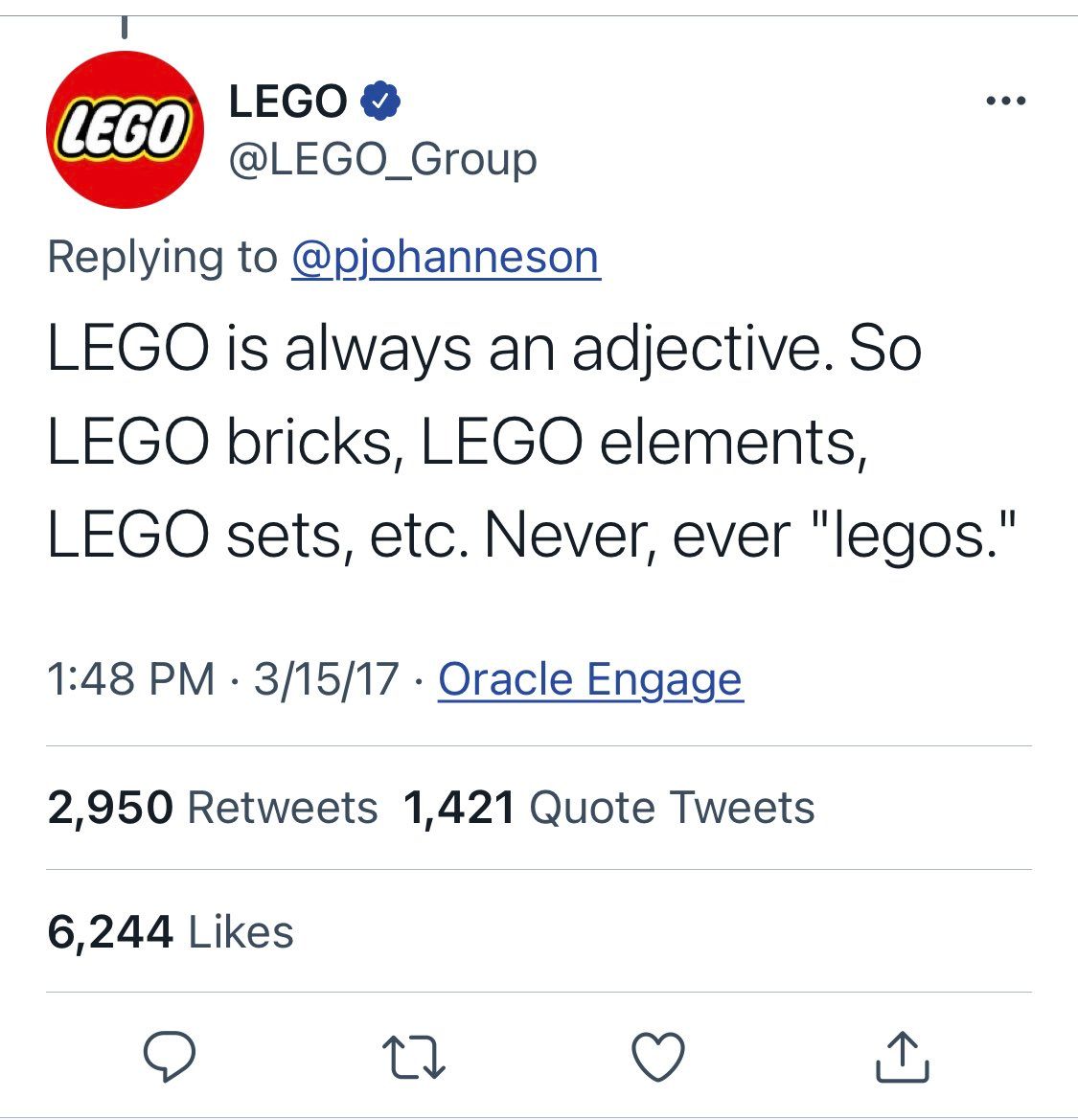The image size is (1078, 1120).
Task: Visit the @pjohanneson profile link
Action: (x=446, y=257)
